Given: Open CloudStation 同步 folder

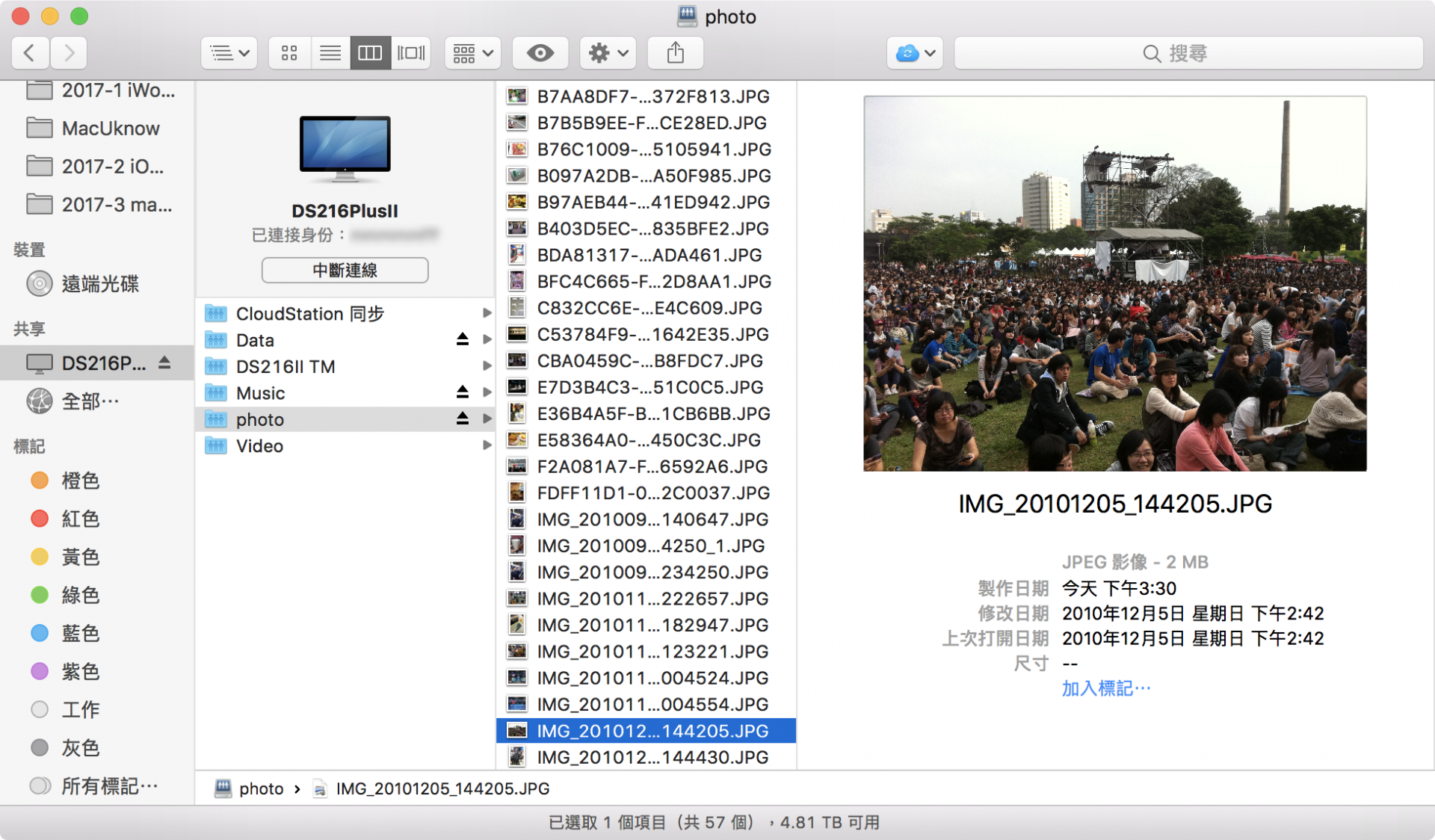Looking at the screenshot, I should click(309, 314).
